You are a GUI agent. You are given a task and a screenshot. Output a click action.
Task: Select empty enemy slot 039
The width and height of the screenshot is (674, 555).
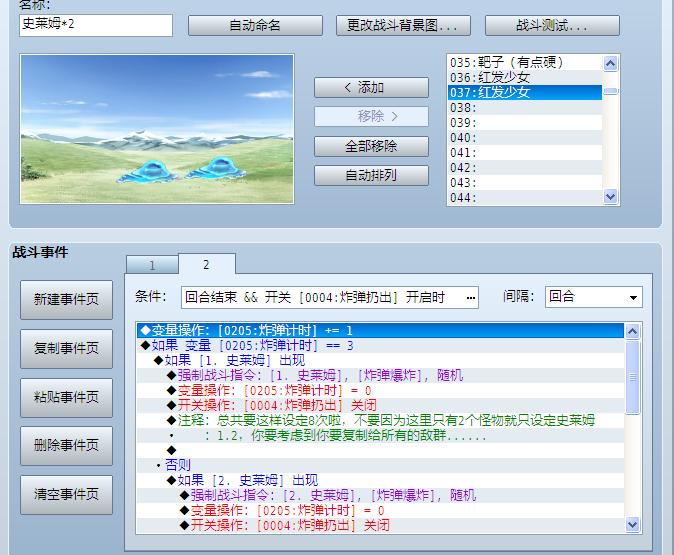pyautogui.click(x=525, y=123)
